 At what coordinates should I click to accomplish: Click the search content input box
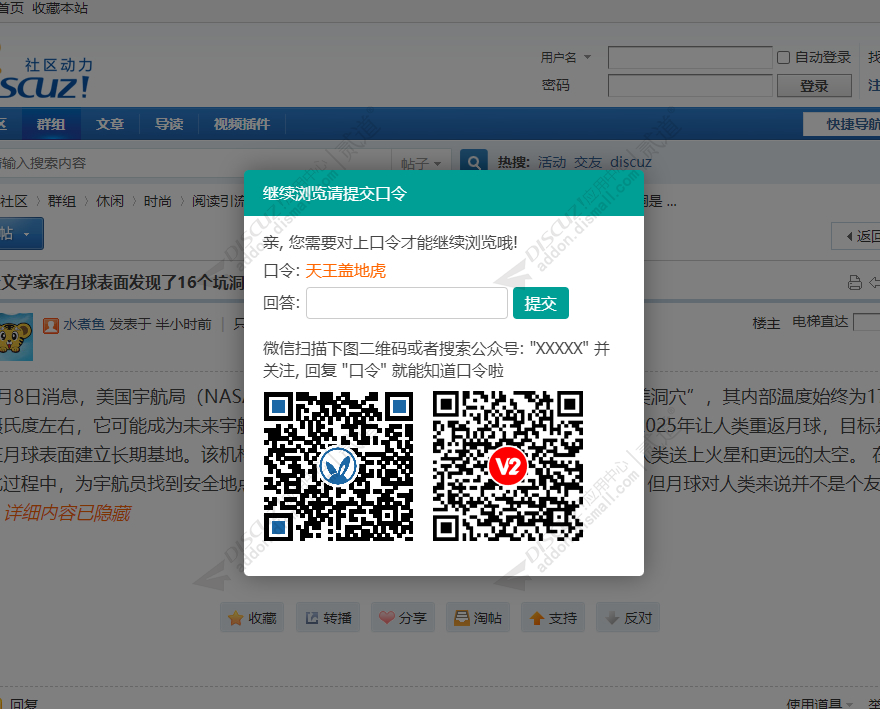click(x=195, y=163)
